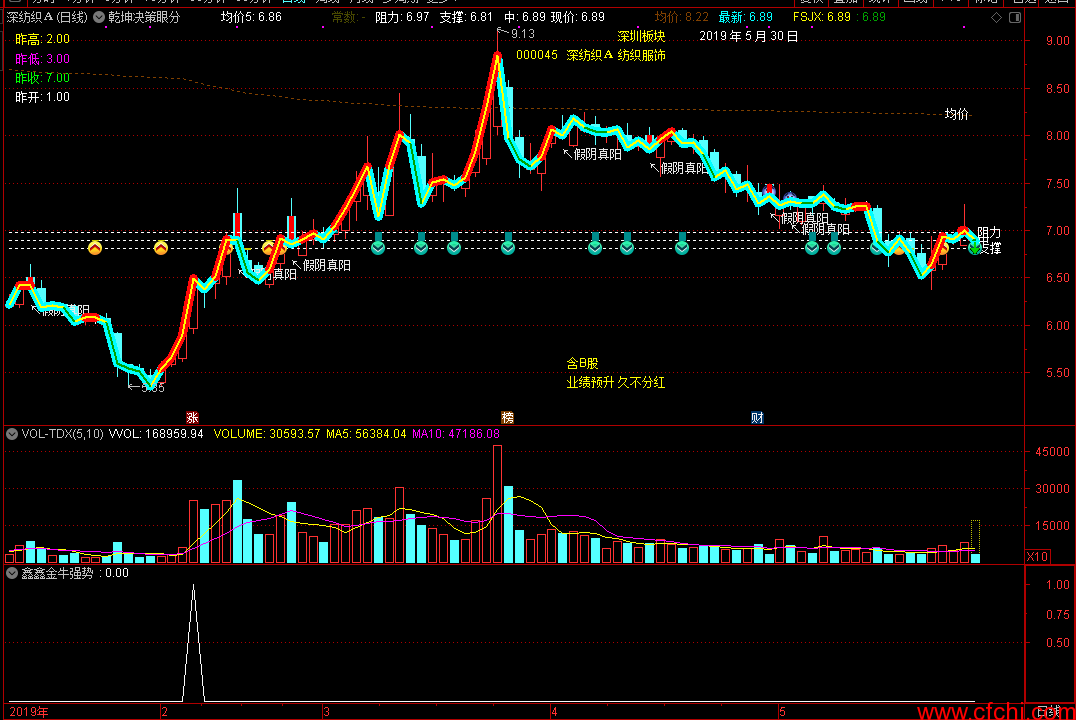Viewport: 1076px width, 720px height.
Task: Open the dropdown beside 乾坤决策眼分 indicator name
Action: click(x=99, y=17)
